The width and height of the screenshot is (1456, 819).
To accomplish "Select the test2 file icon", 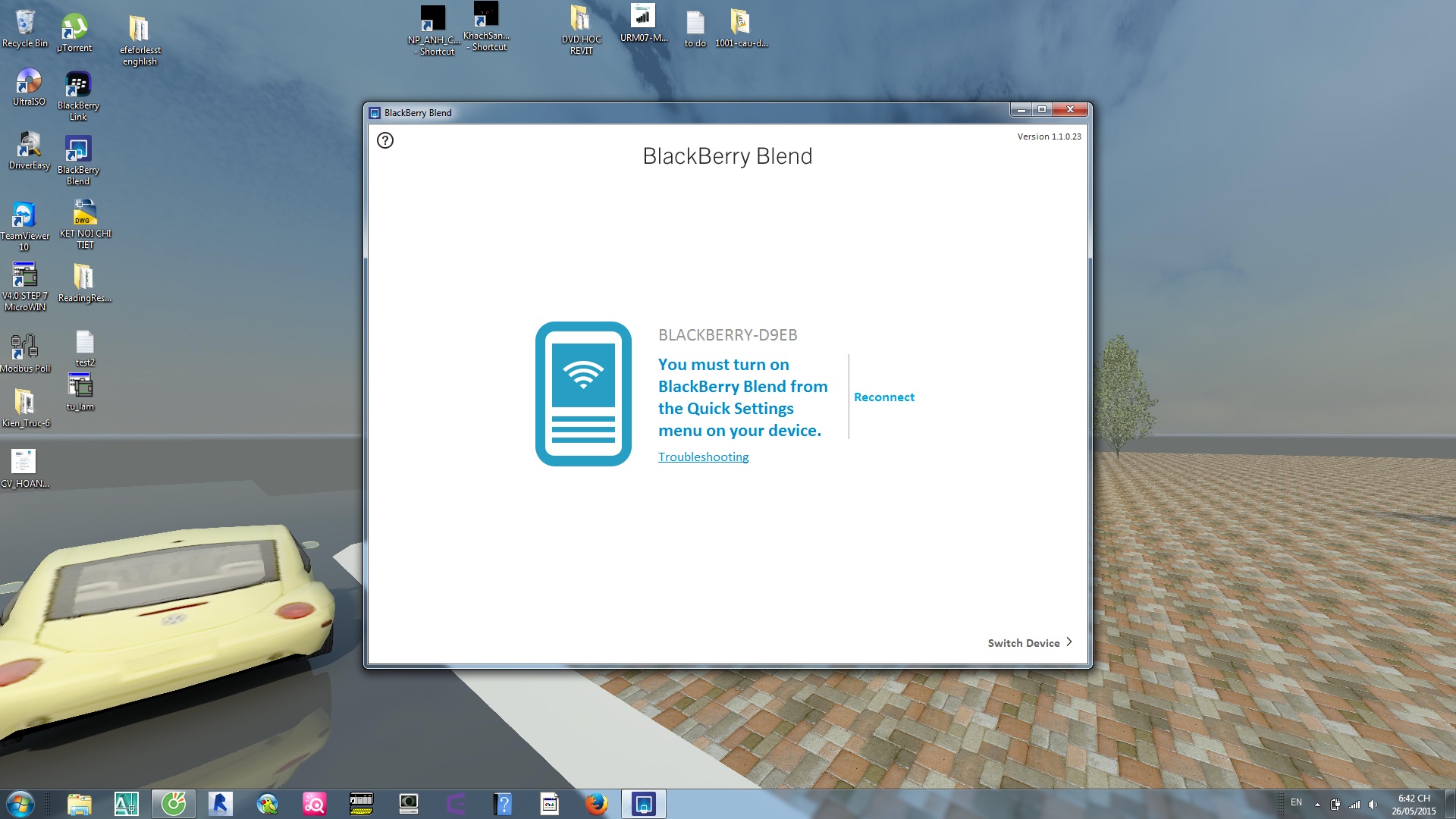I will click(85, 348).
